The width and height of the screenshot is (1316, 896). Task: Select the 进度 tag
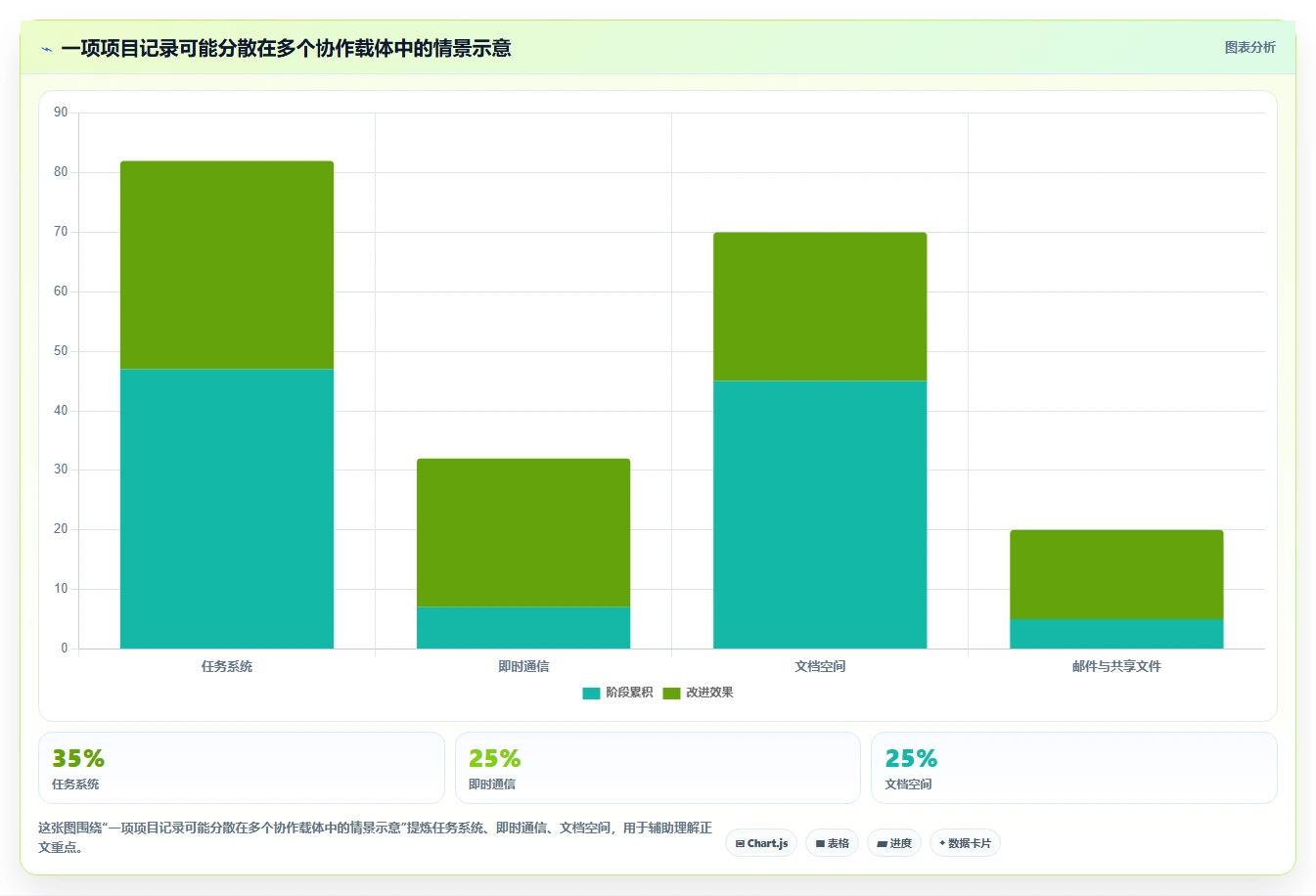894,843
